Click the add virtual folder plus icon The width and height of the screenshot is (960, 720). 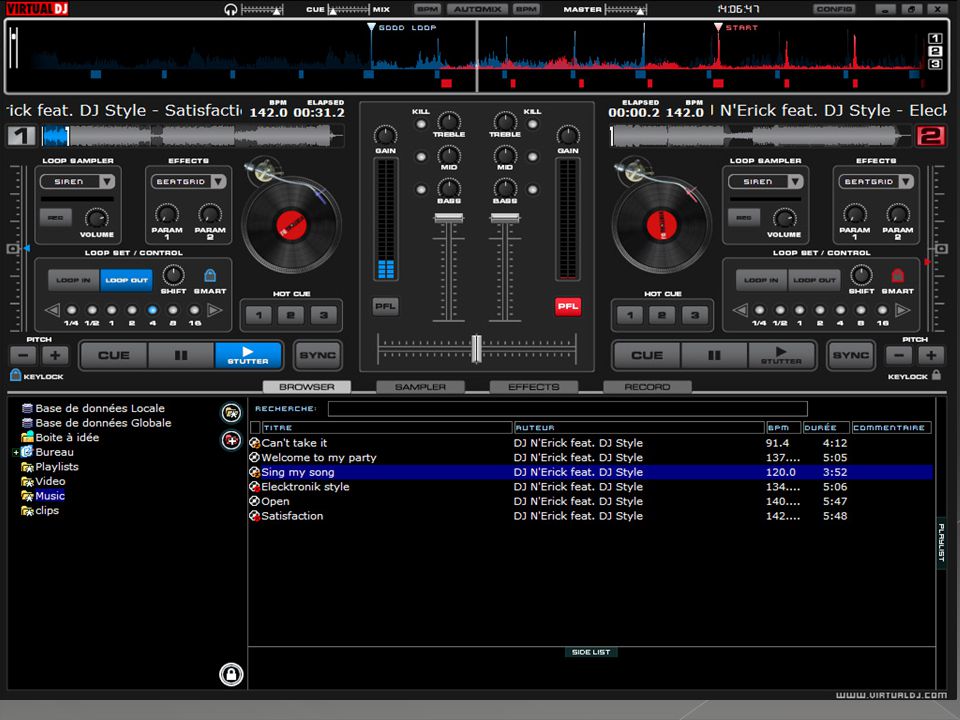point(231,440)
